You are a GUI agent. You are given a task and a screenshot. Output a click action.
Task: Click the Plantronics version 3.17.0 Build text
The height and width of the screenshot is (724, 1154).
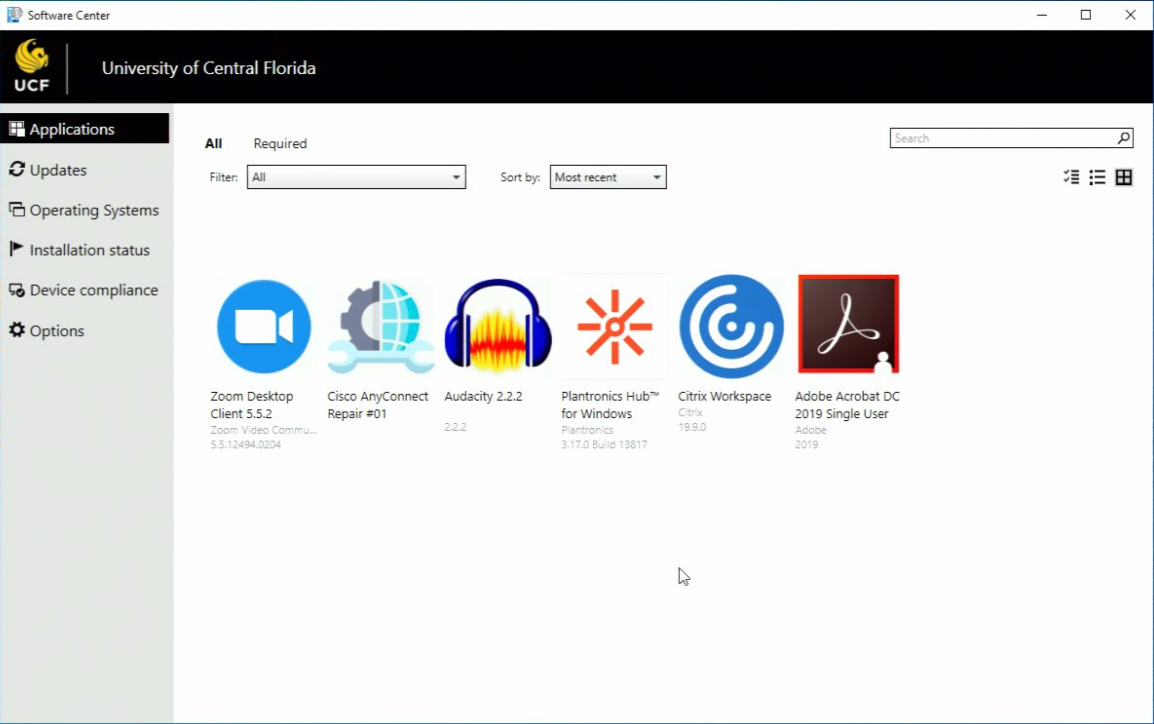(x=604, y=444)
